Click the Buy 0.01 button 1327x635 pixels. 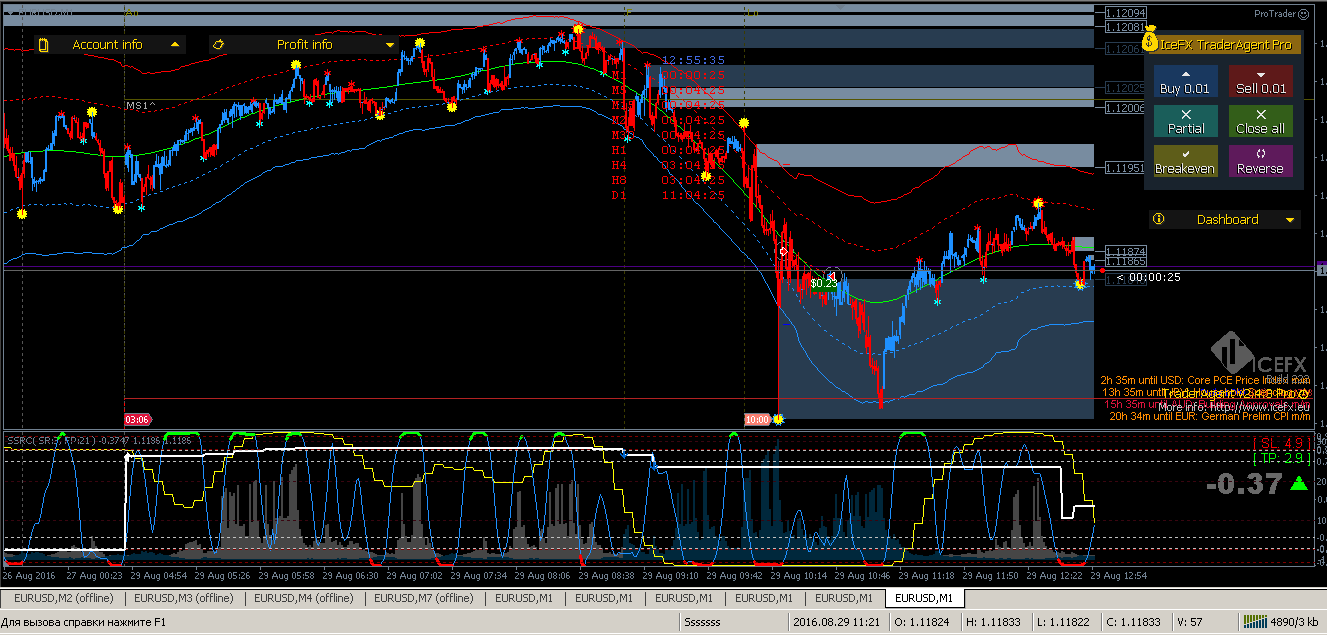[x=1185, y=82]
